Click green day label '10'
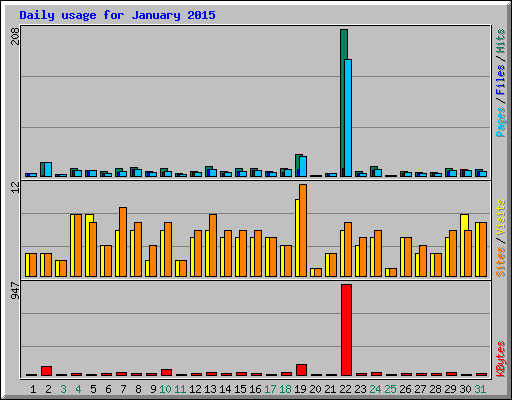The image size is (512, 400). coord(165,389)
